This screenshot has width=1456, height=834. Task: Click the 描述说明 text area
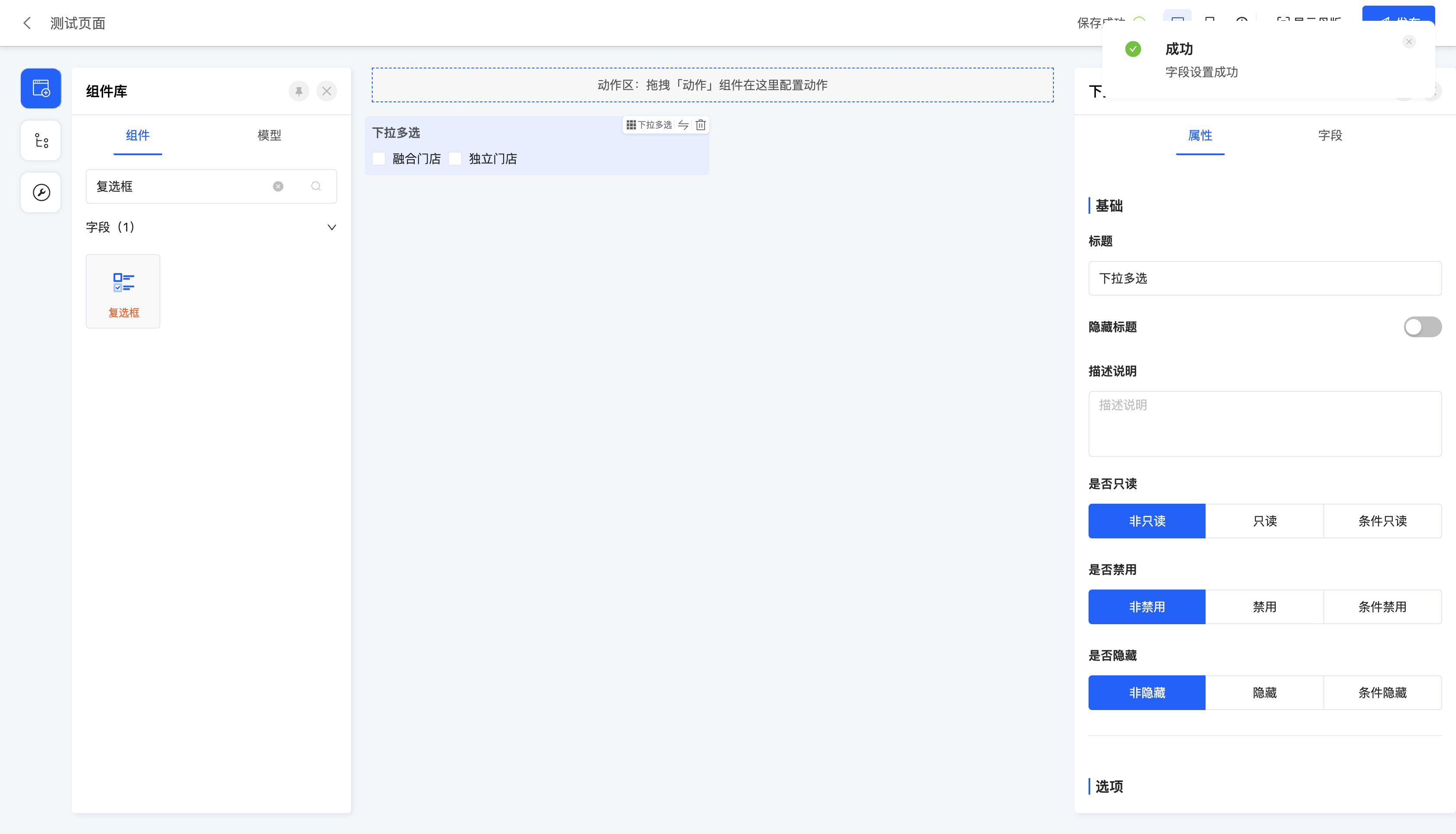1264,424
